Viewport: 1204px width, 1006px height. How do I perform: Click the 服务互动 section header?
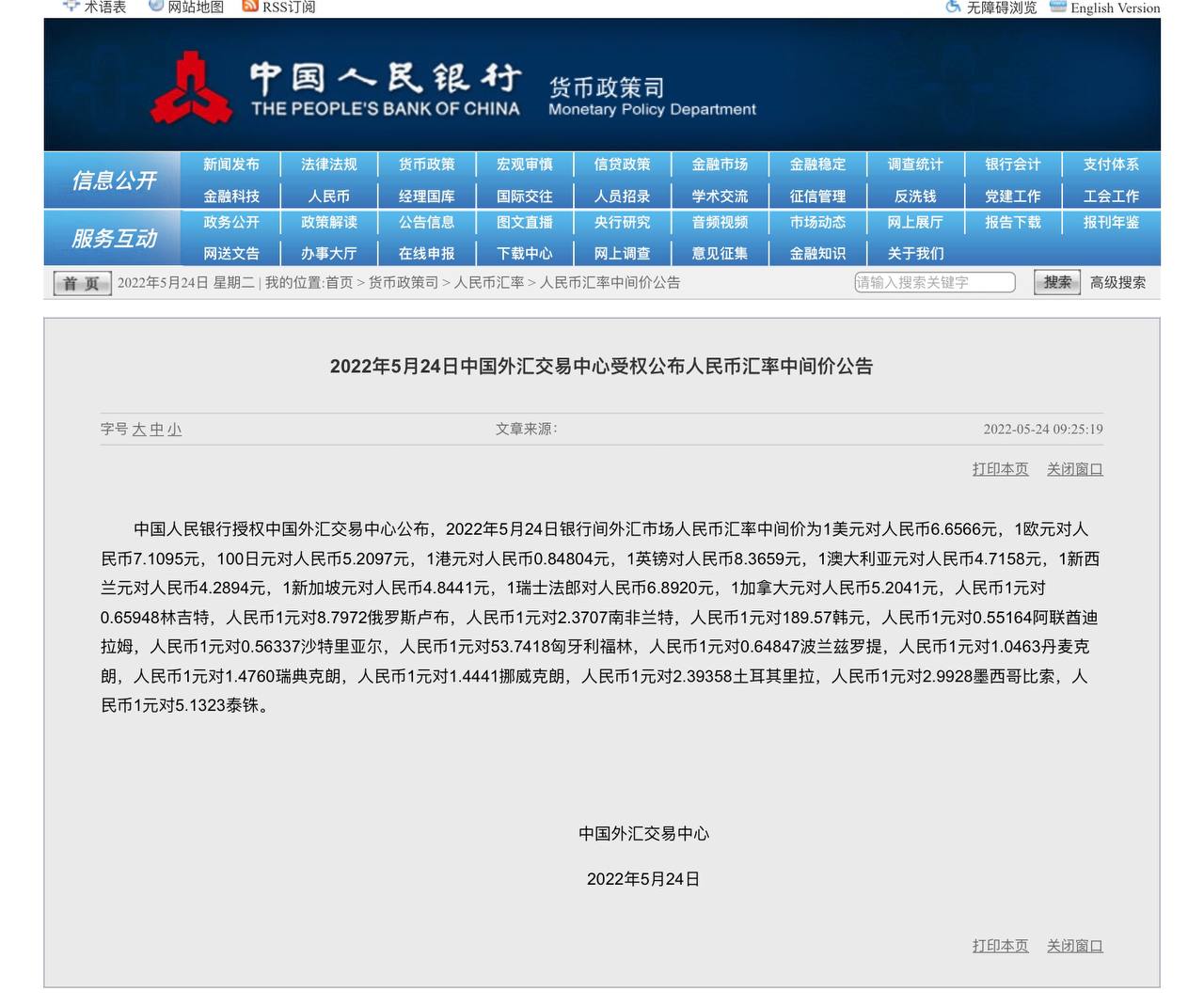coord(113,239)
